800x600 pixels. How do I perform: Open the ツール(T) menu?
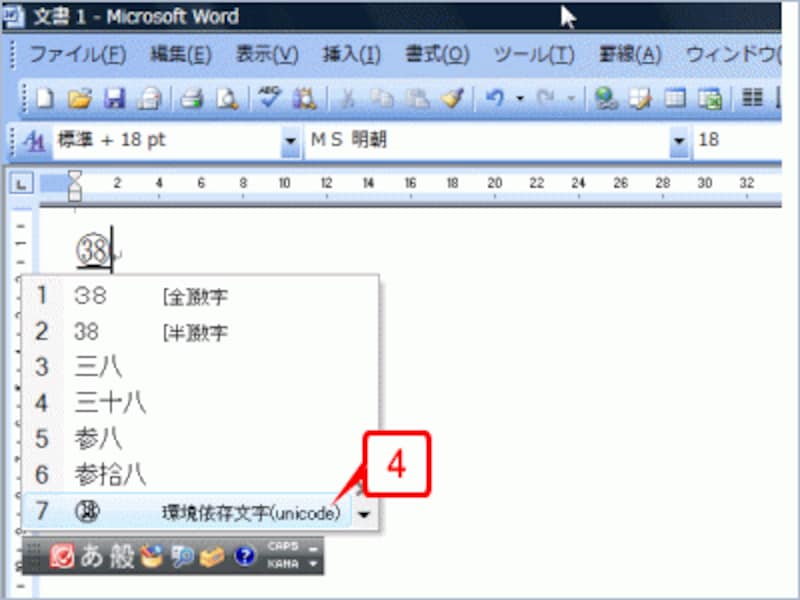534,54
